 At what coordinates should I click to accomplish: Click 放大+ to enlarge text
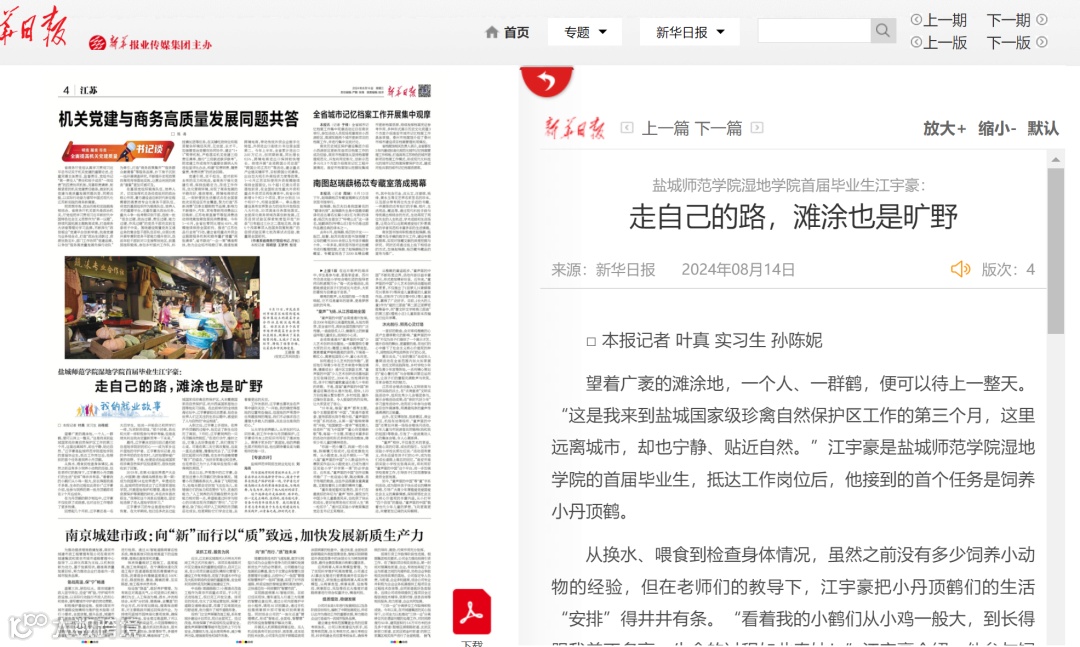tap(944, 128)
